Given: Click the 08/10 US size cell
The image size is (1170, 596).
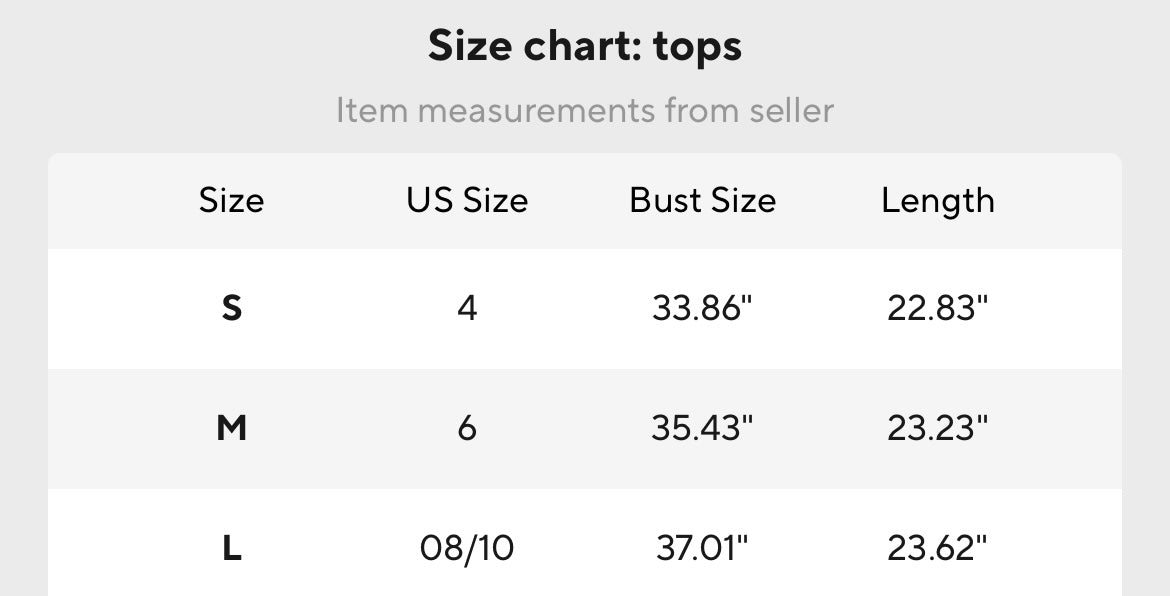Looking at the screenshot, I should coord(467,548).
